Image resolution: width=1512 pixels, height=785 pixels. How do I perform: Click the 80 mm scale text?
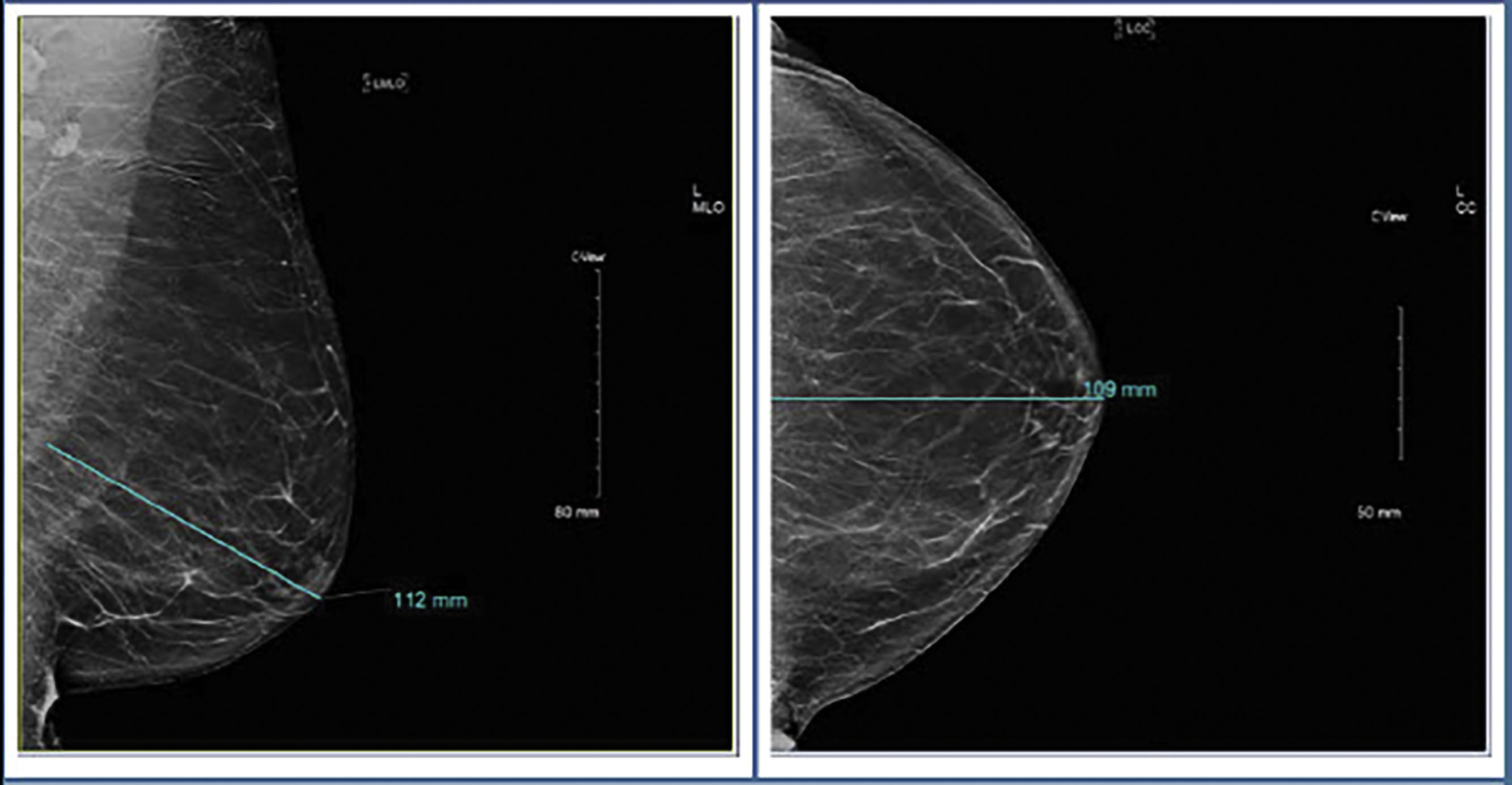coord(577,513)
